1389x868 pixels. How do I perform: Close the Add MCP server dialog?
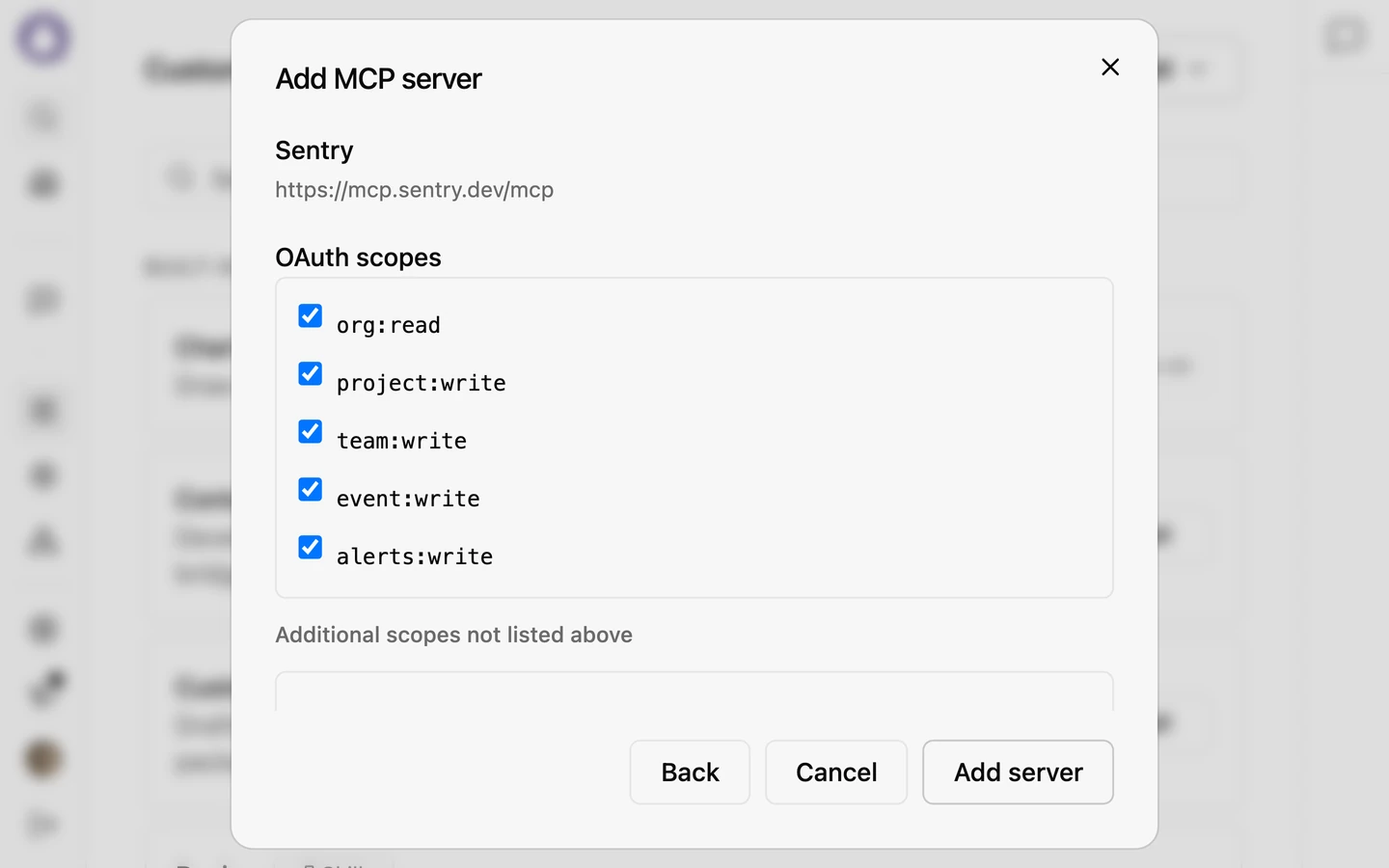pos(1110,67)
